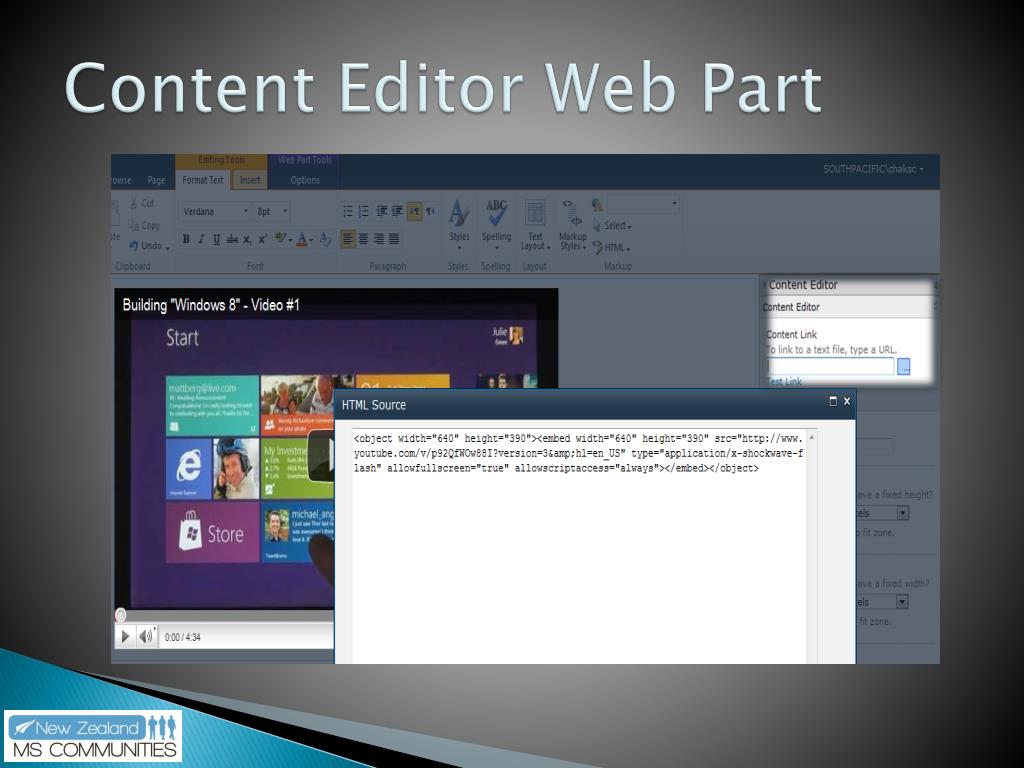Viewport: 1024px width, 768px height.
Task: Increase paragraph indent
Action: [x=396, y=211]
